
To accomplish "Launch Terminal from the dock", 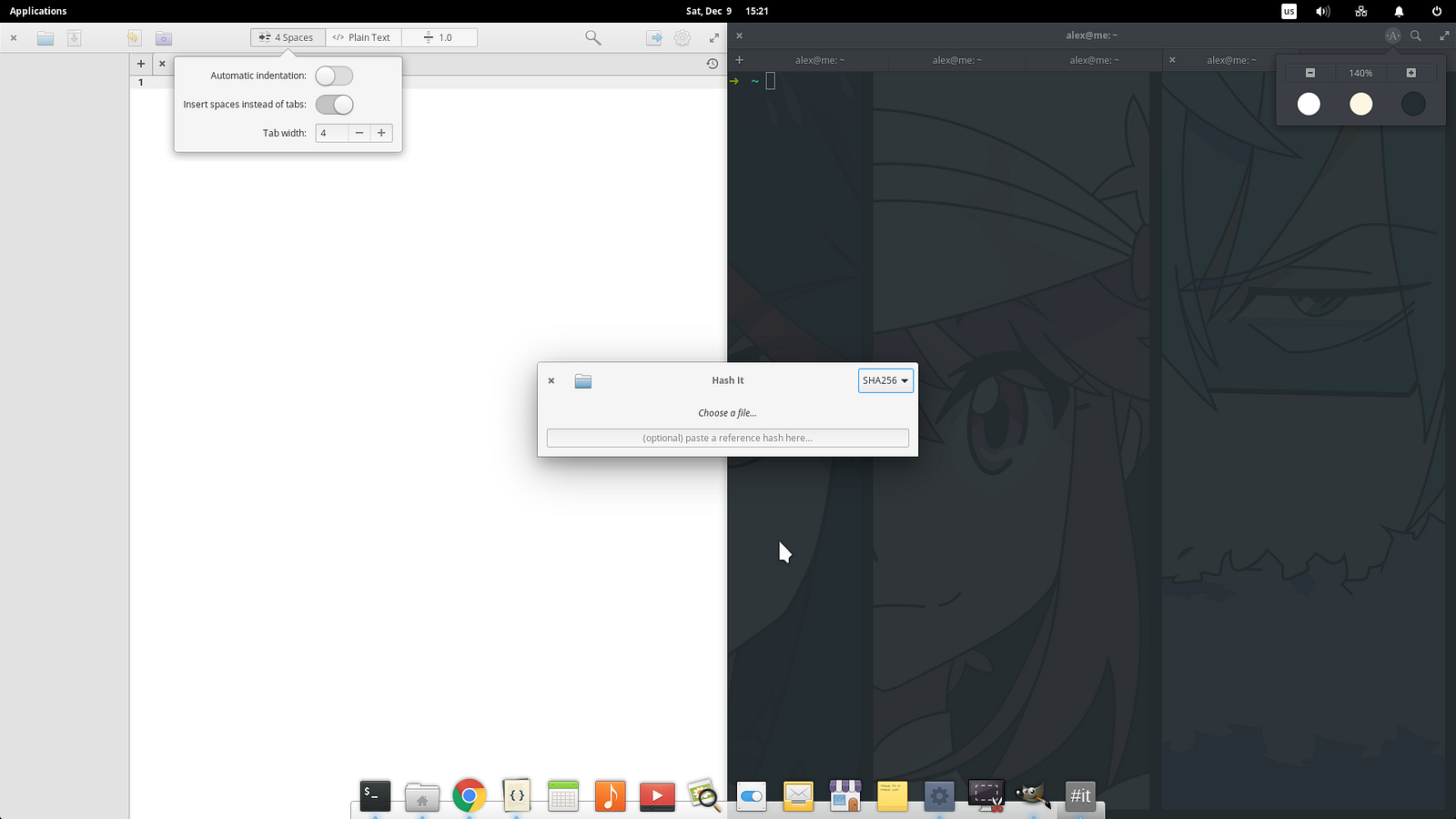I will coord(375,795).
